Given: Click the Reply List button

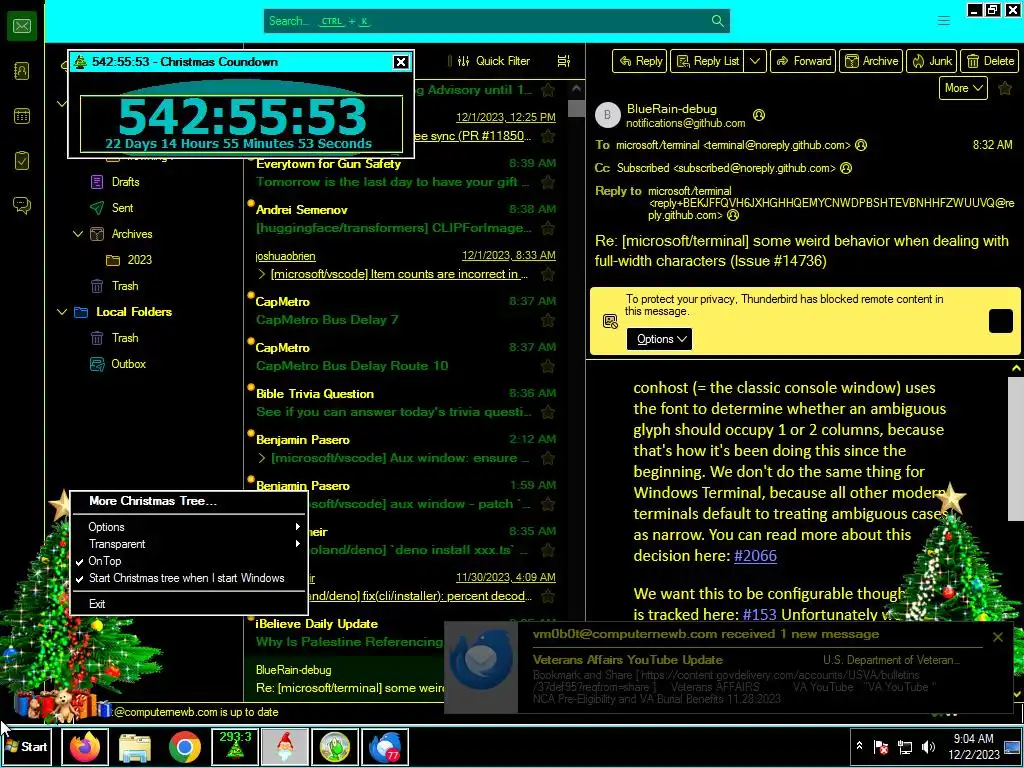Looking at the screenshot, I should [x=707, y=61].
